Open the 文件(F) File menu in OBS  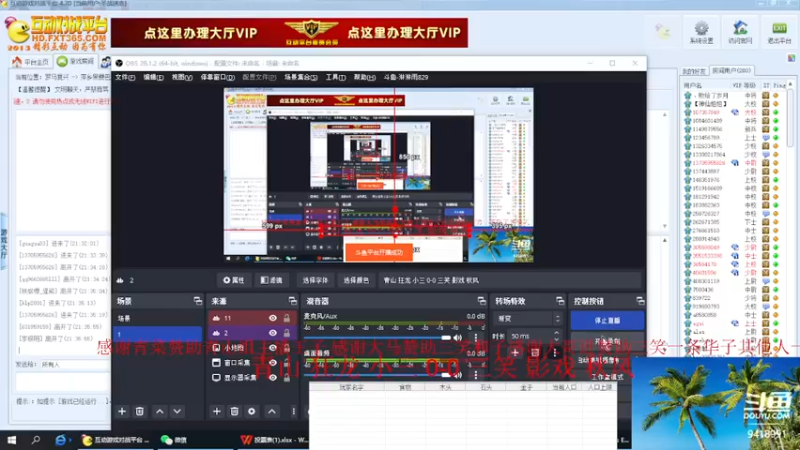click(125, 78)
